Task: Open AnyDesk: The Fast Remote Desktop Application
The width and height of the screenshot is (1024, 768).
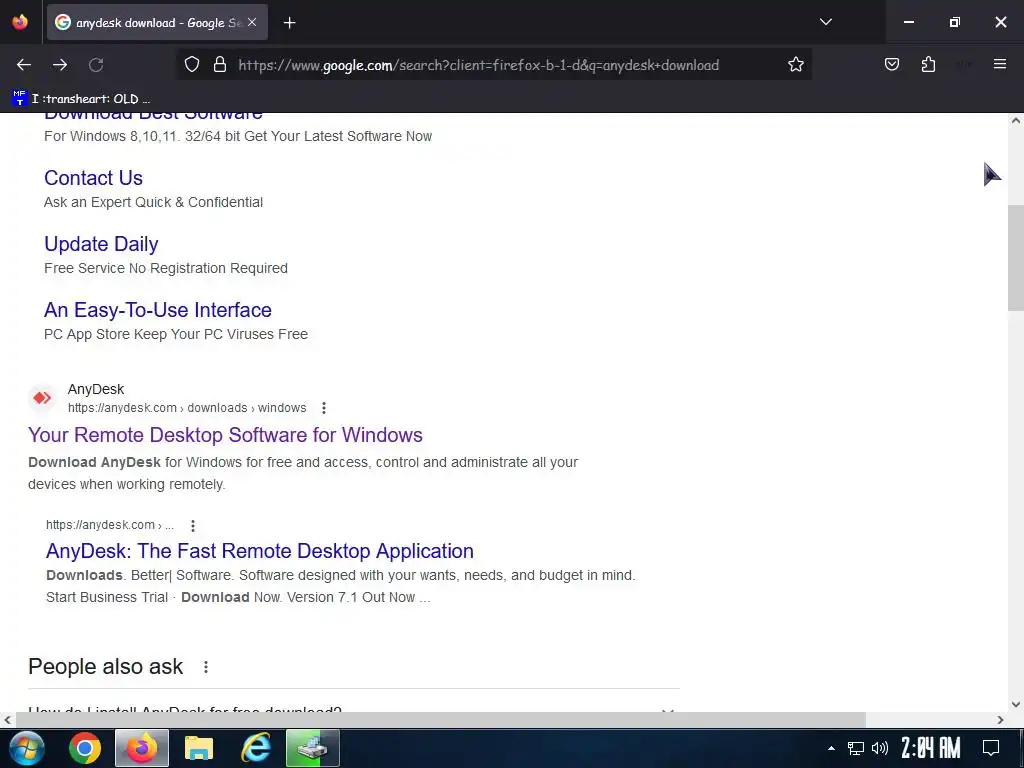Action: pos(259,551)
